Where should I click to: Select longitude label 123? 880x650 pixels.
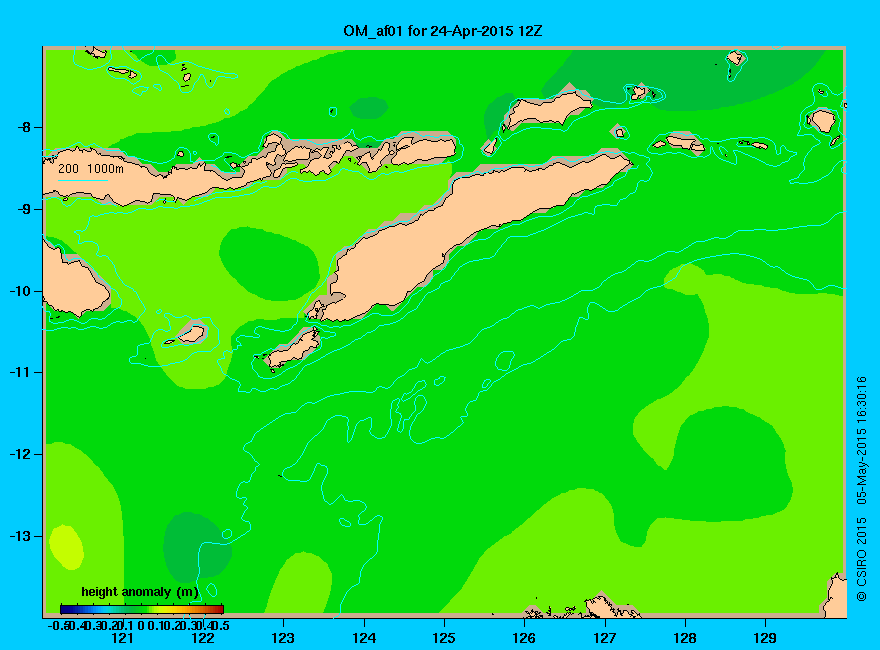283,638
